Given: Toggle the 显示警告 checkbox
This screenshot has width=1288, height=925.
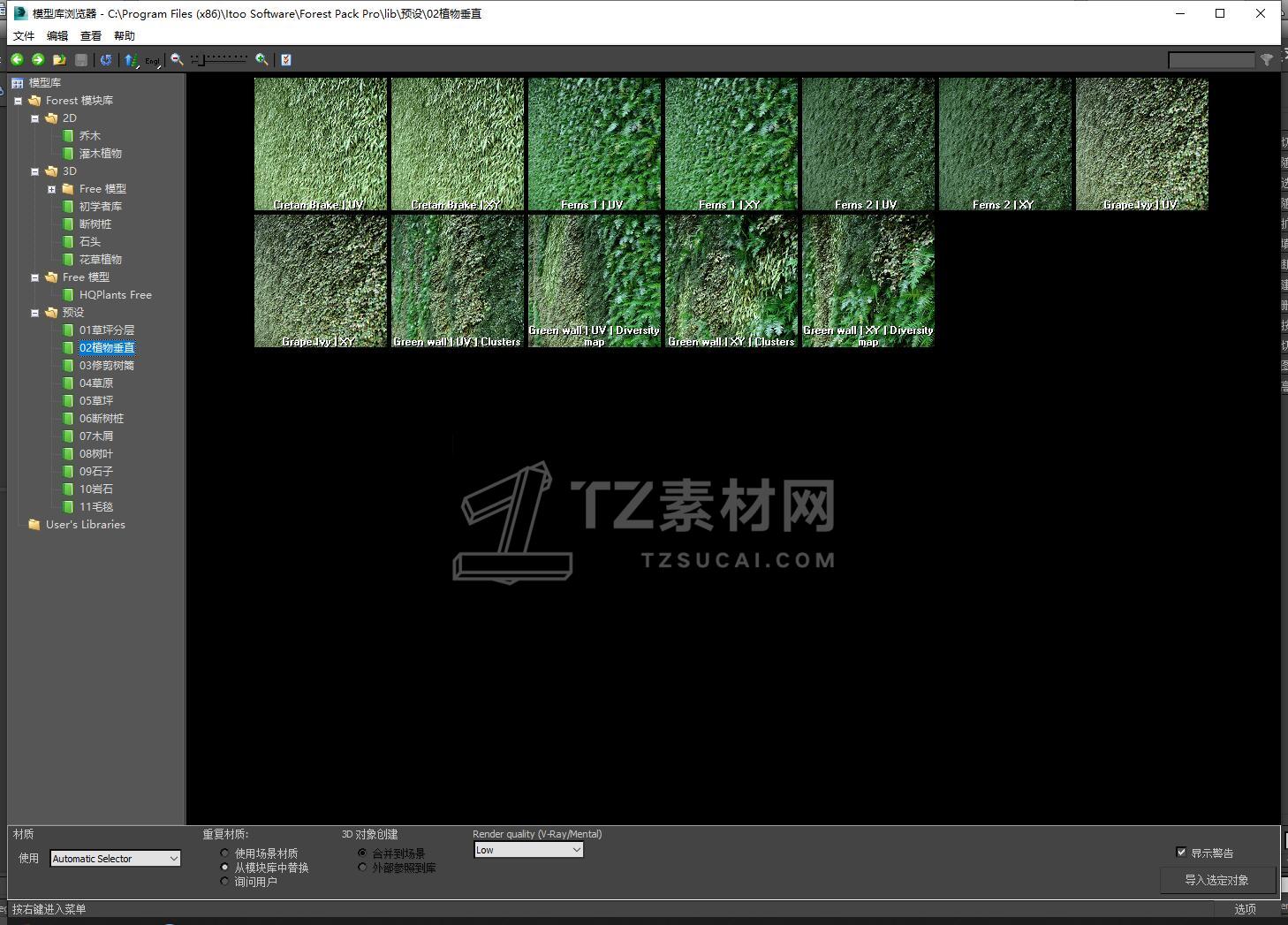Looking at the screenshot, I should [1181, 853].
